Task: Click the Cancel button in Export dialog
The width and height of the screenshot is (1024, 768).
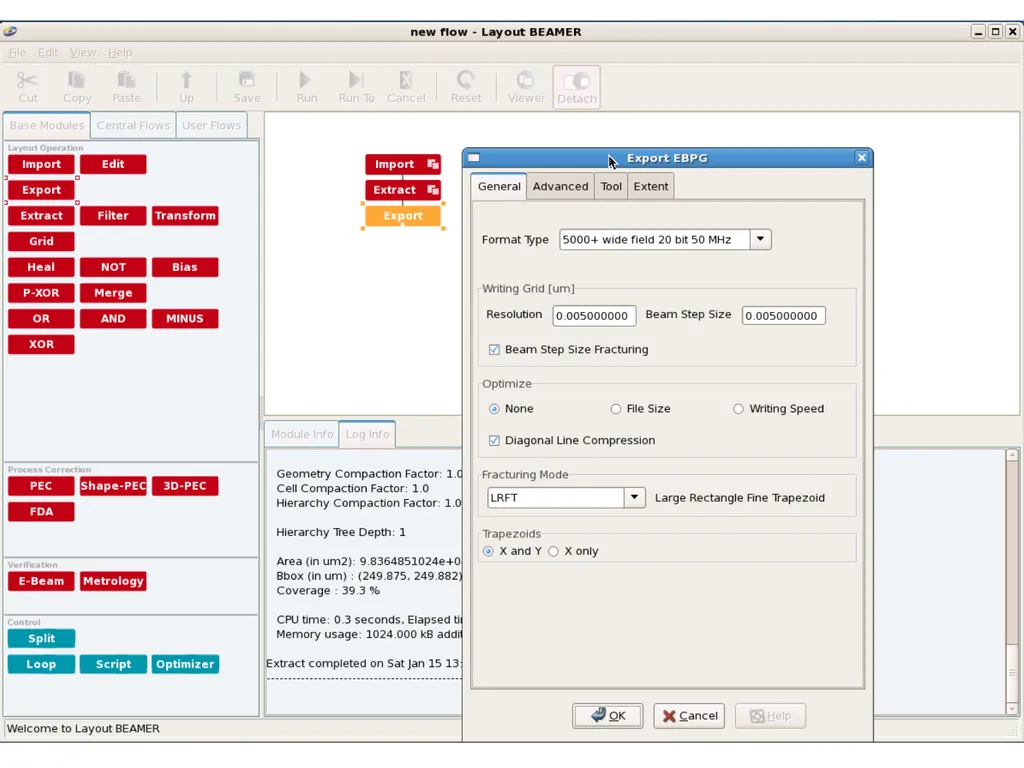Action: 689,716
